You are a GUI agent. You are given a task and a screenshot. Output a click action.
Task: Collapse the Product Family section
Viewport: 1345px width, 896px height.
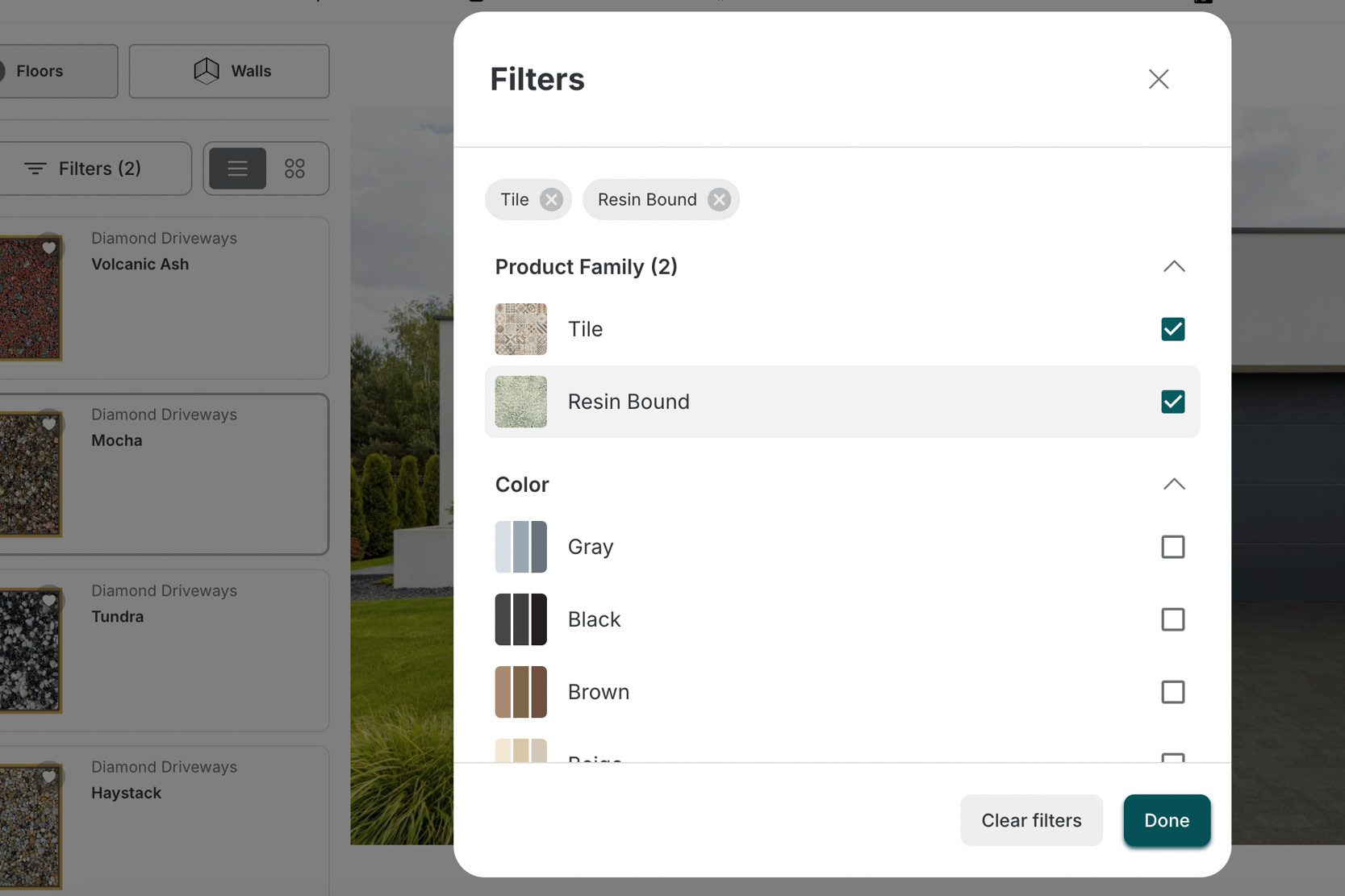coord(1174,267)
